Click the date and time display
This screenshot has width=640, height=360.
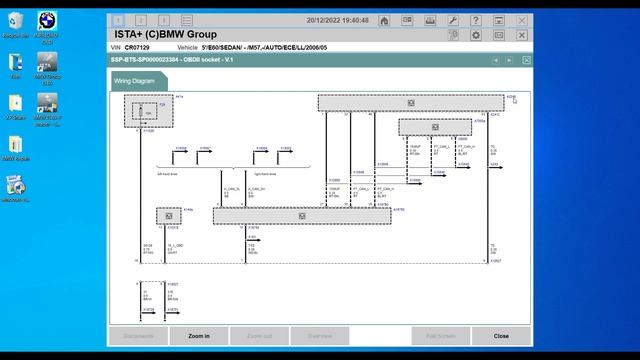coord(338,20)
